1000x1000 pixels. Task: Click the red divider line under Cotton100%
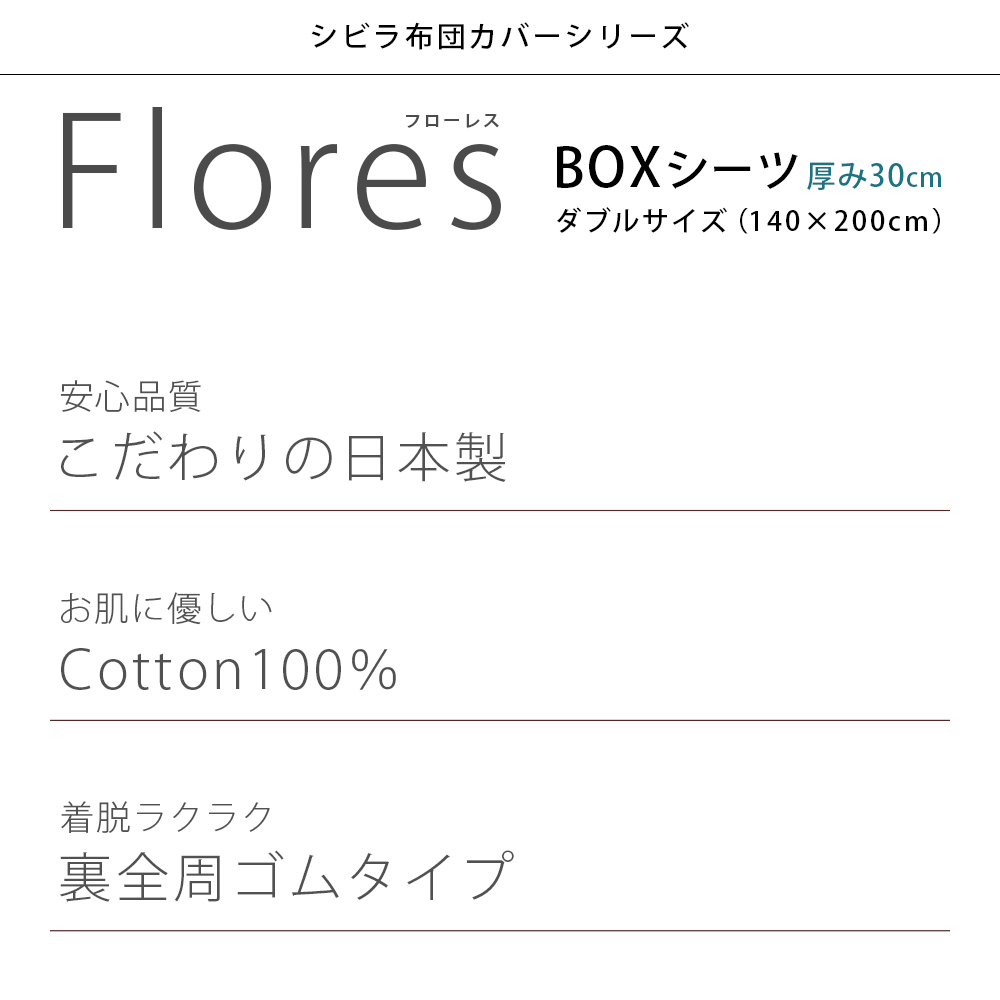500,720
